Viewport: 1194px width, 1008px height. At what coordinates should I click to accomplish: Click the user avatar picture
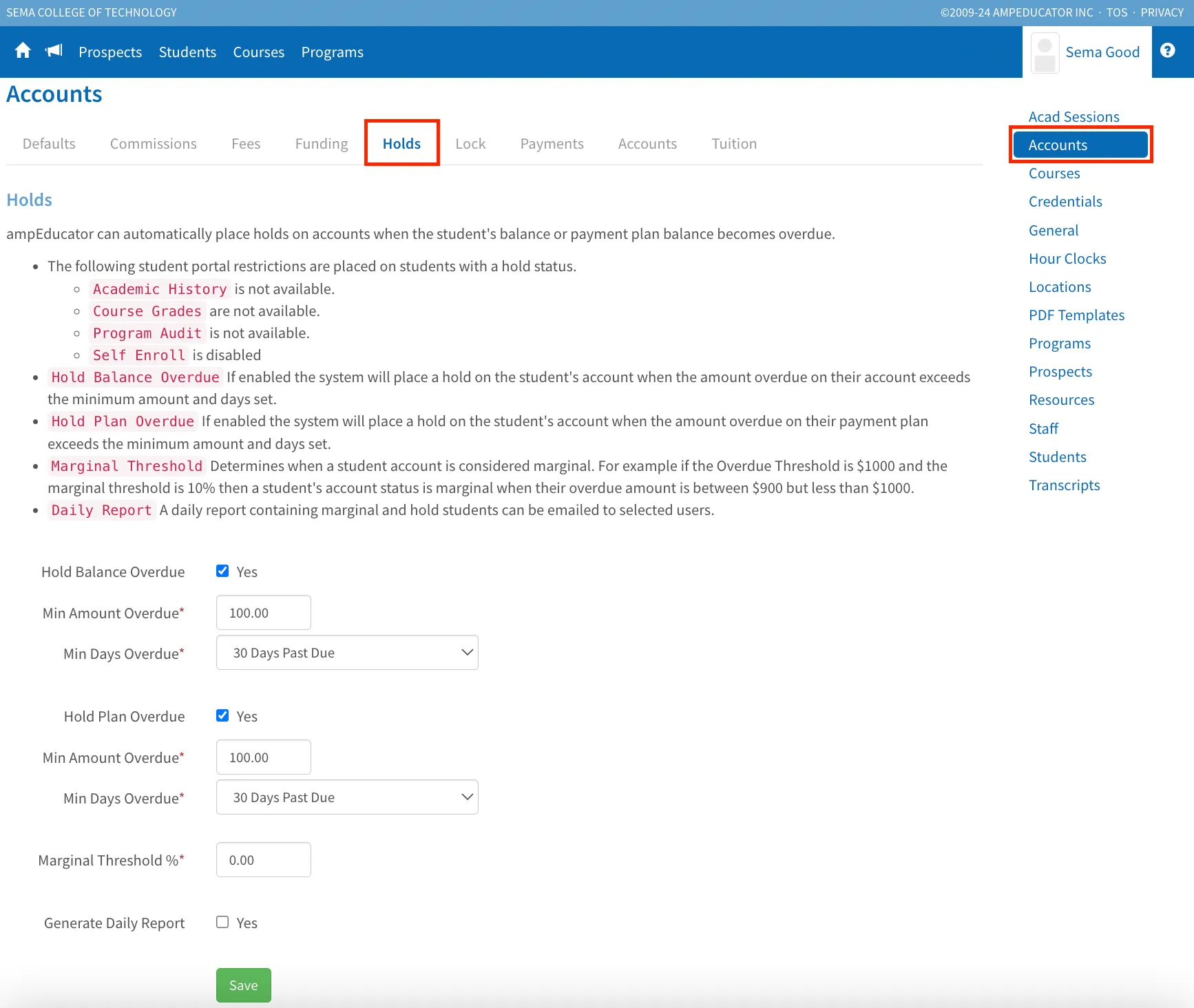[x=1045, y=53]
